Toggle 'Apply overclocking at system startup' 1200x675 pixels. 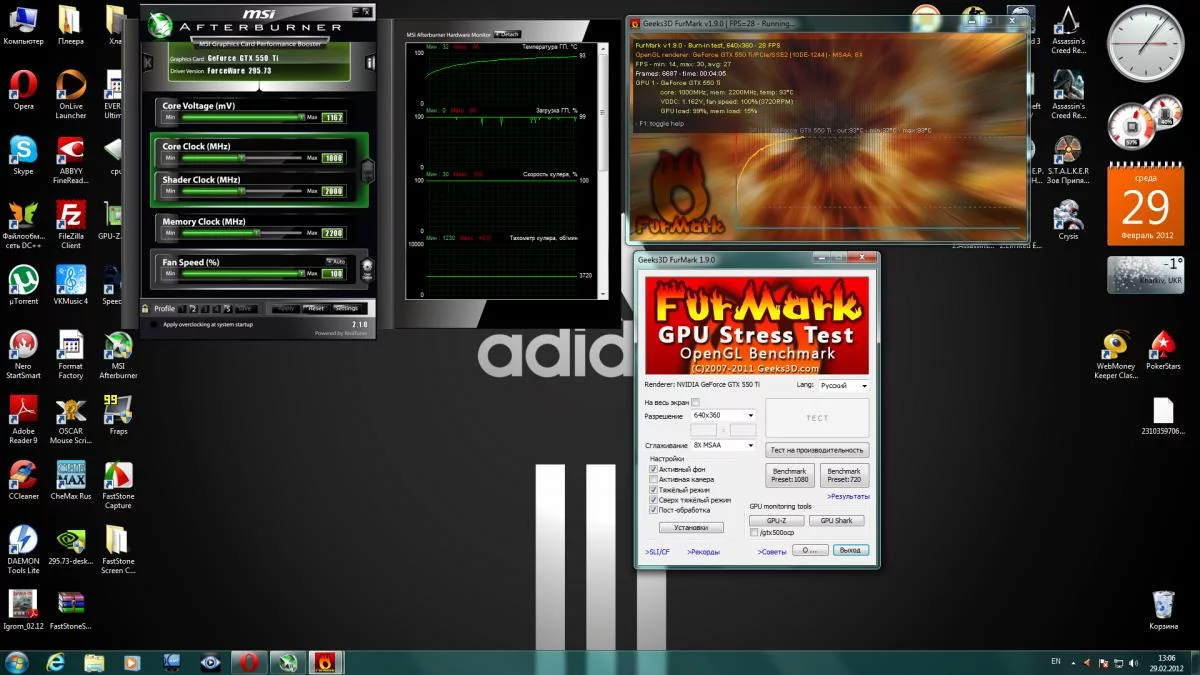(x=155, y=324)
